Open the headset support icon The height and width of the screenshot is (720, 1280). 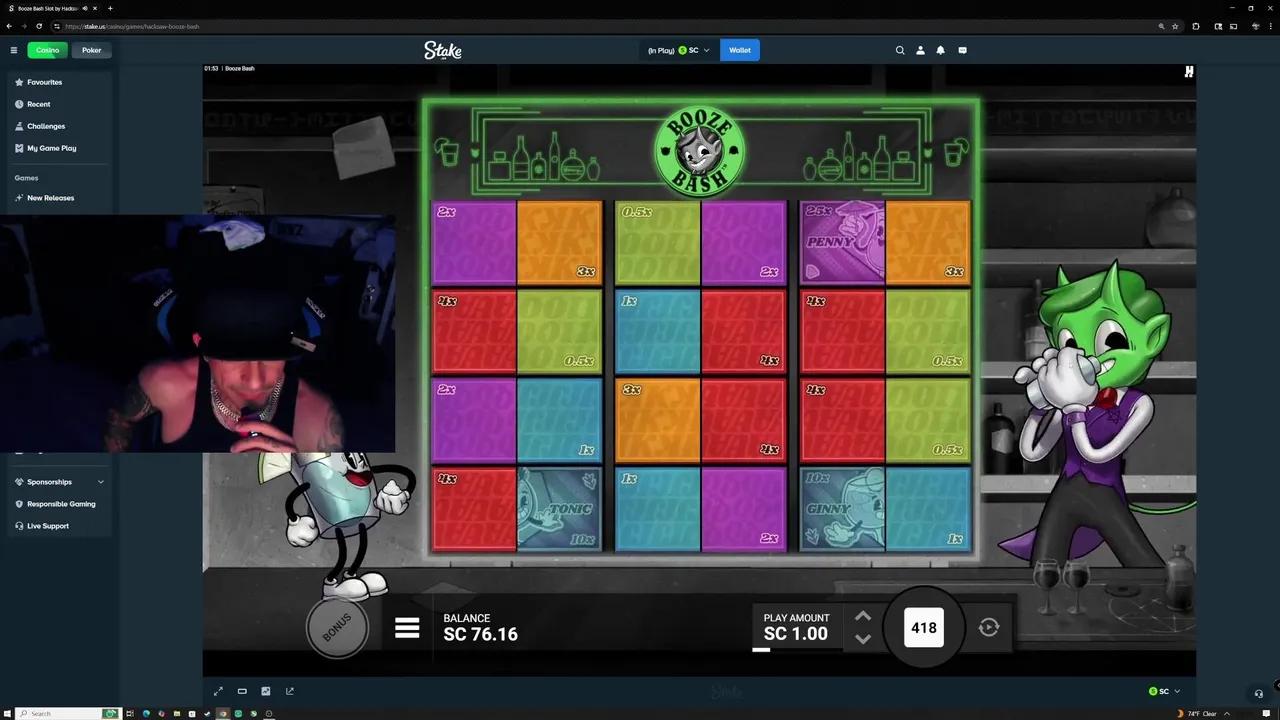click(x=1258, y=693)
